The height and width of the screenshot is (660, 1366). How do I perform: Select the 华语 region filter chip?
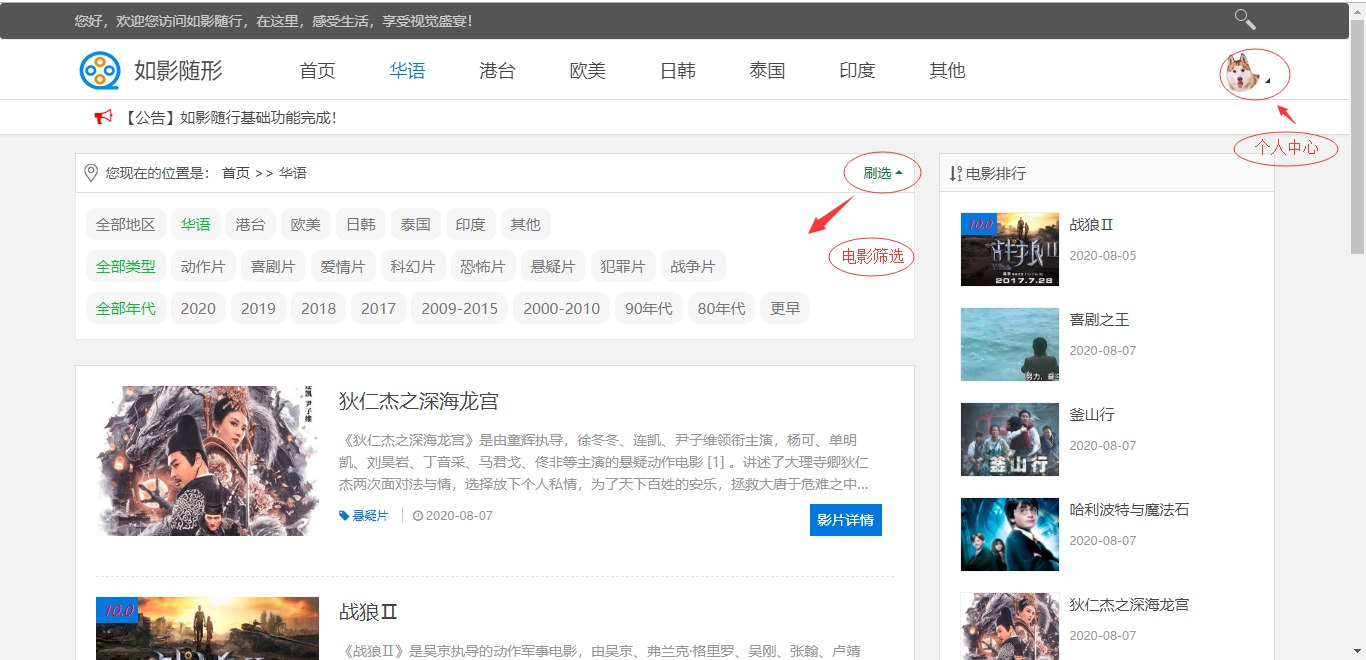click(196, 224)
